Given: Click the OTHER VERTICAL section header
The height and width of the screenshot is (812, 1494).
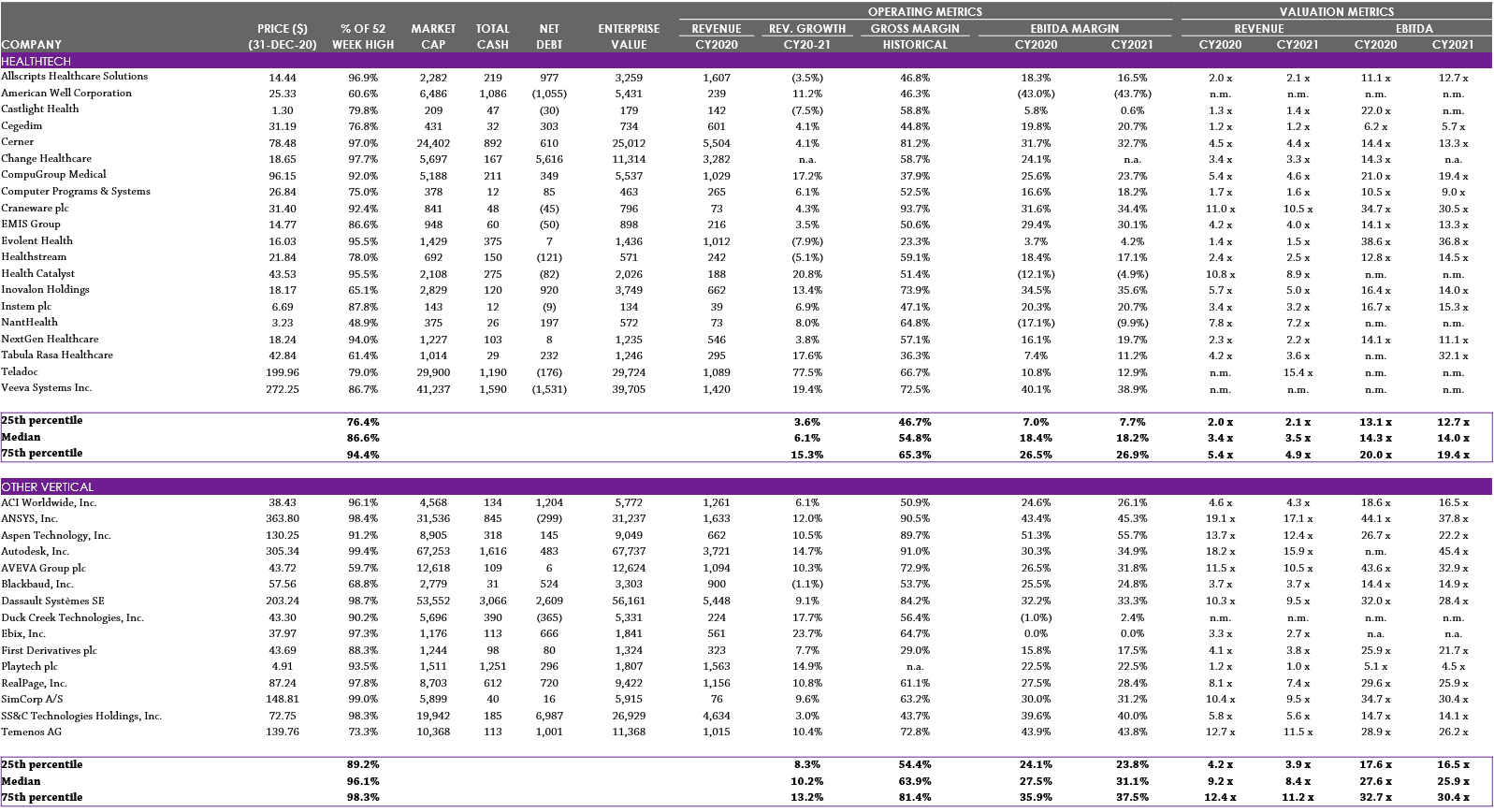Looking at the screenshot, I should pos(746,486).
